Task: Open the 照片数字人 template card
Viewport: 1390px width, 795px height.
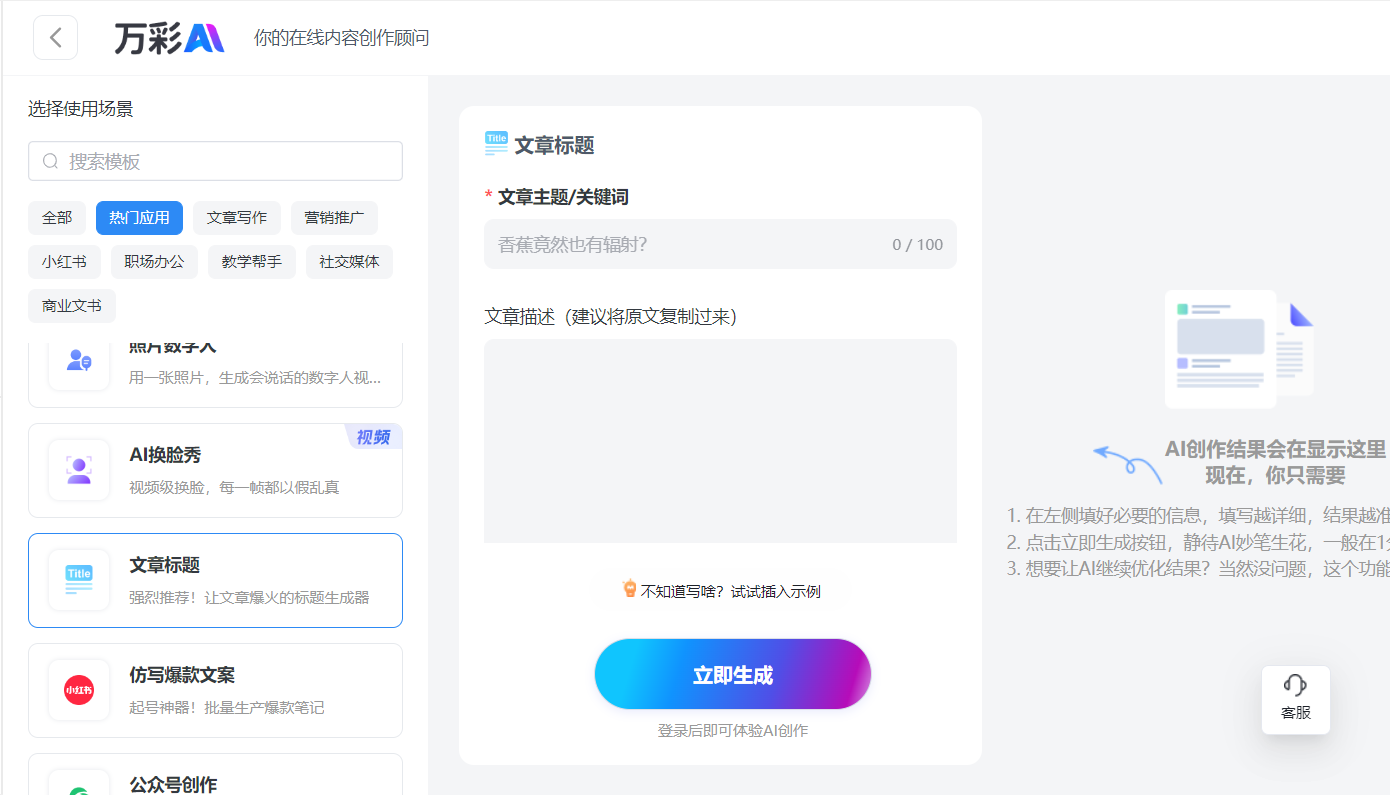Action: (x=215, y=374)
